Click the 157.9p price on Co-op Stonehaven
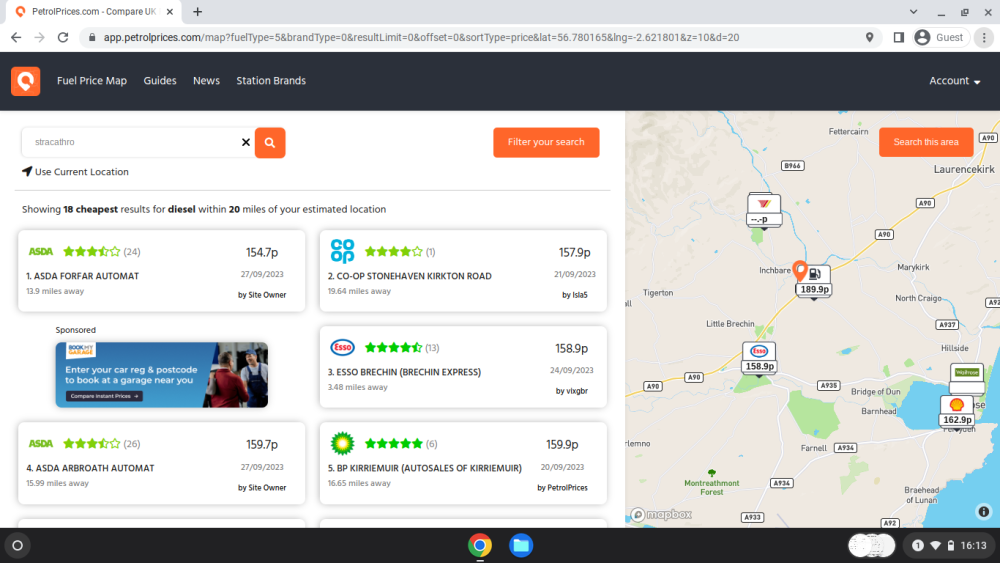Screen dimensions: 1000x563 click(x=575, y=252)
